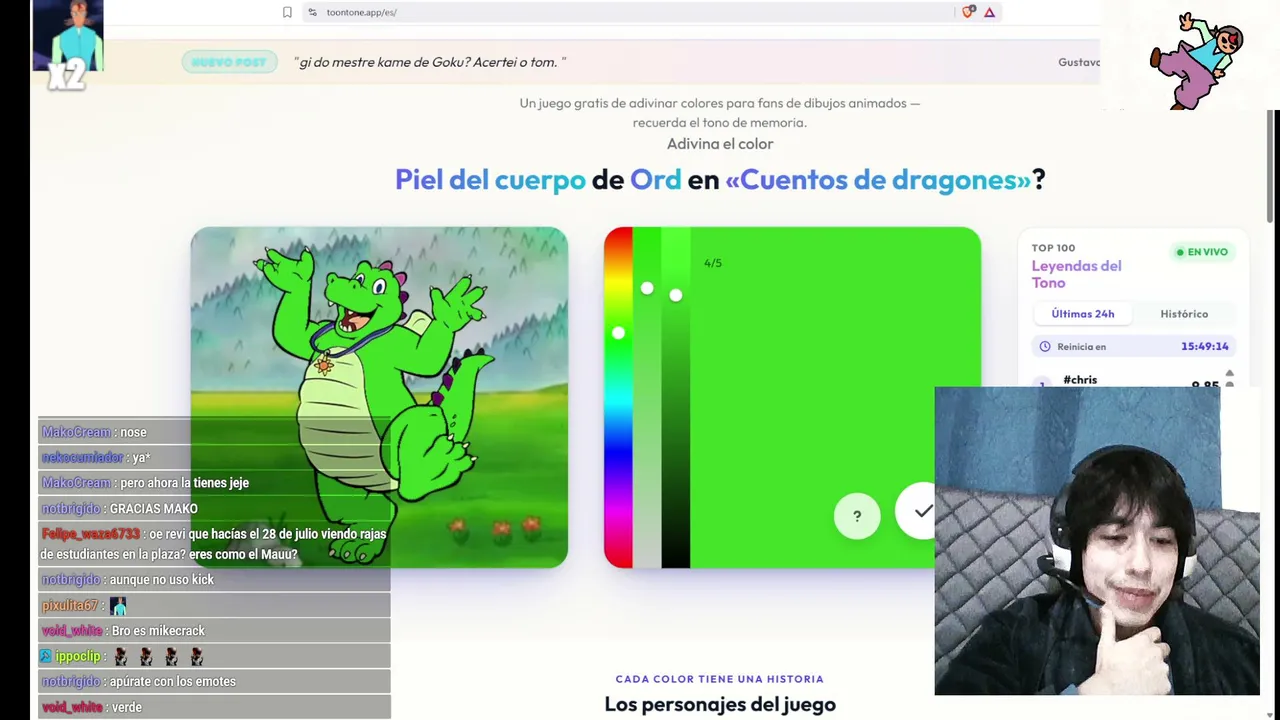1280x720 pixels.
Task: Click the free color-guessing game description text
Action: point(720,113)
